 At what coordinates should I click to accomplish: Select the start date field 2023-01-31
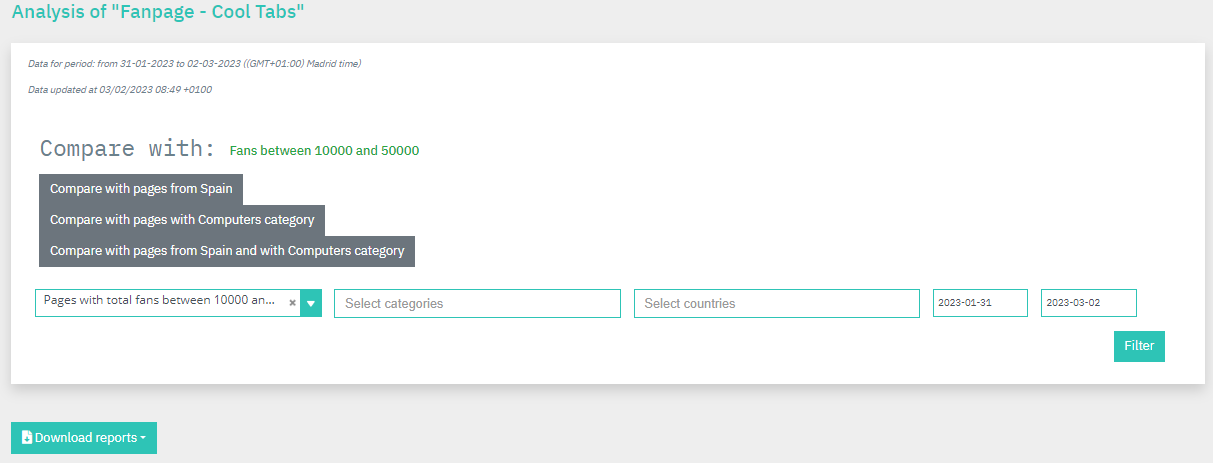pos(980,303)
